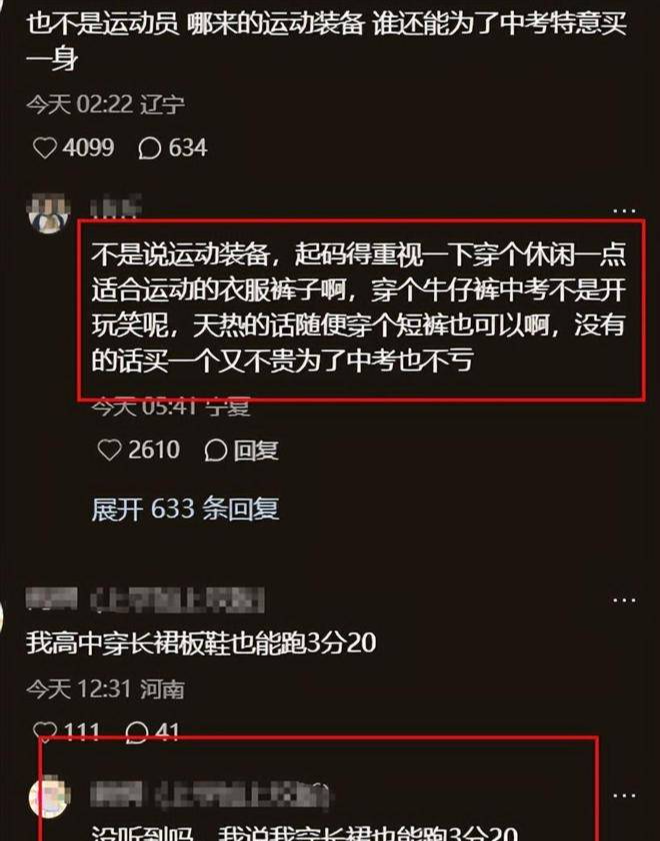The width and height of the screenshot is (660, 841).
Task: Like the Ningxia comment with 2610 likes
Action: (109, 450)
